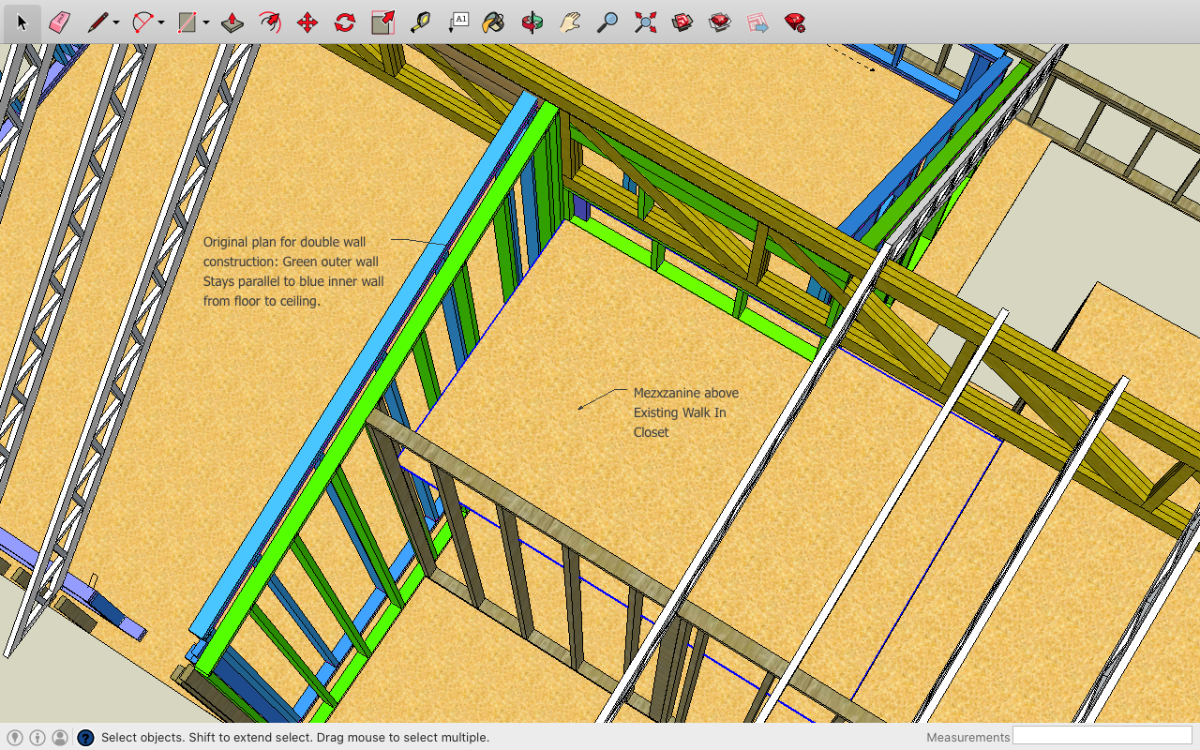Screen dimensions: 1200x750
Task: Click the user account status icon
Action: tap(60, 738)
